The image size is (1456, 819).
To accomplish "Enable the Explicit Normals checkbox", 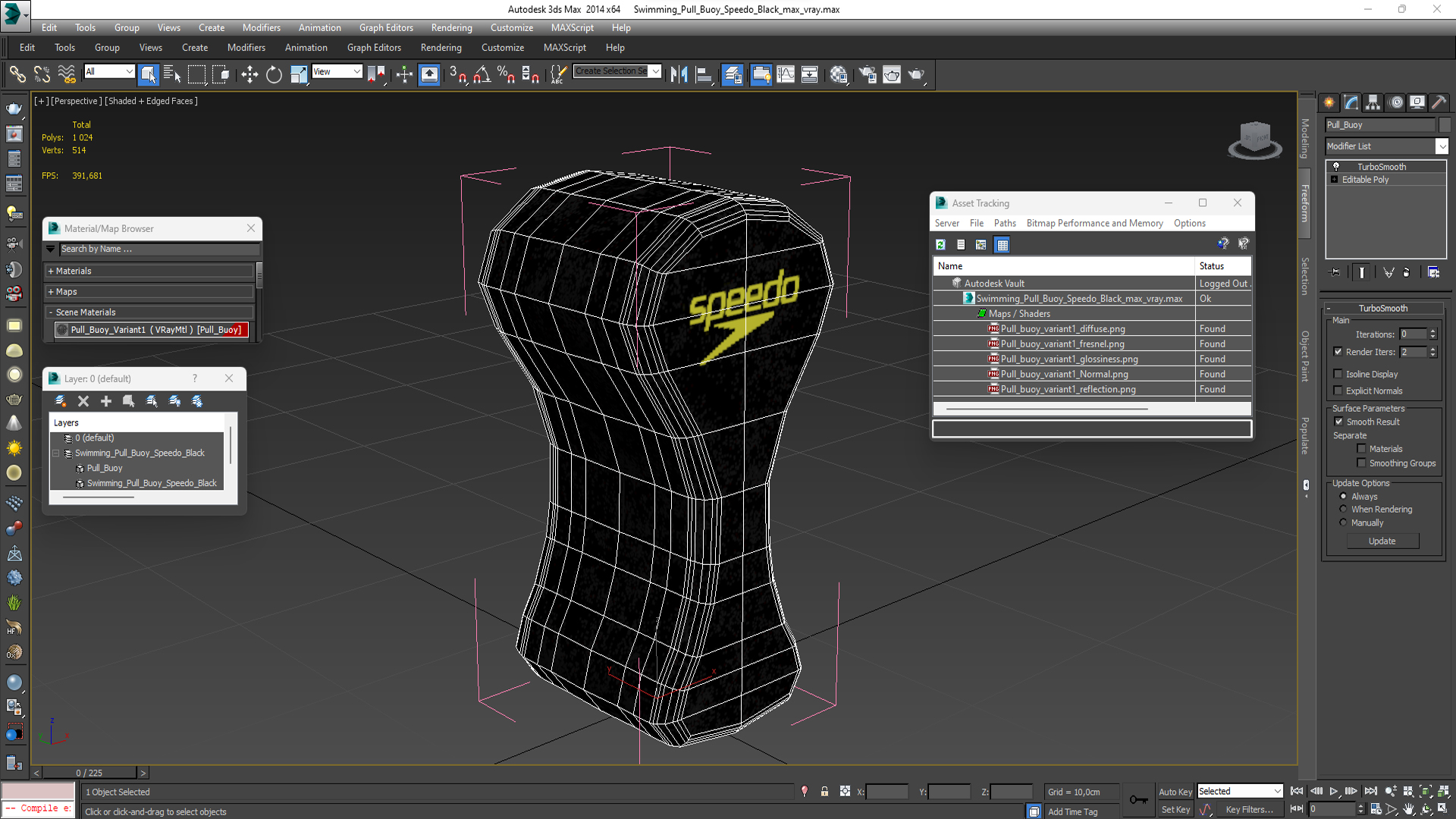I will (x=1338, y=391).
